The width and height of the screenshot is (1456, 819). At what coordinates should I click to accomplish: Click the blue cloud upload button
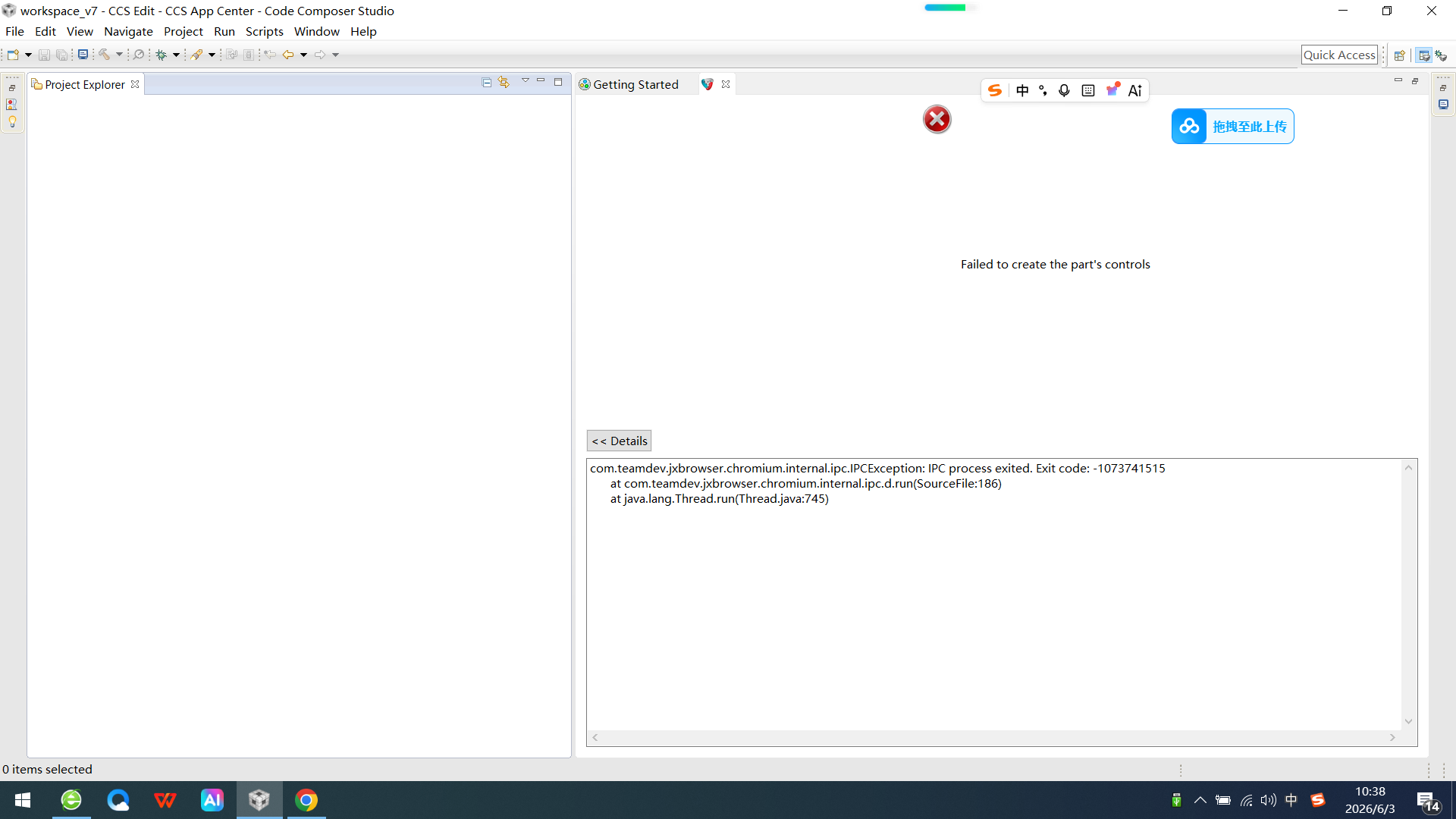pos(1233,127)
